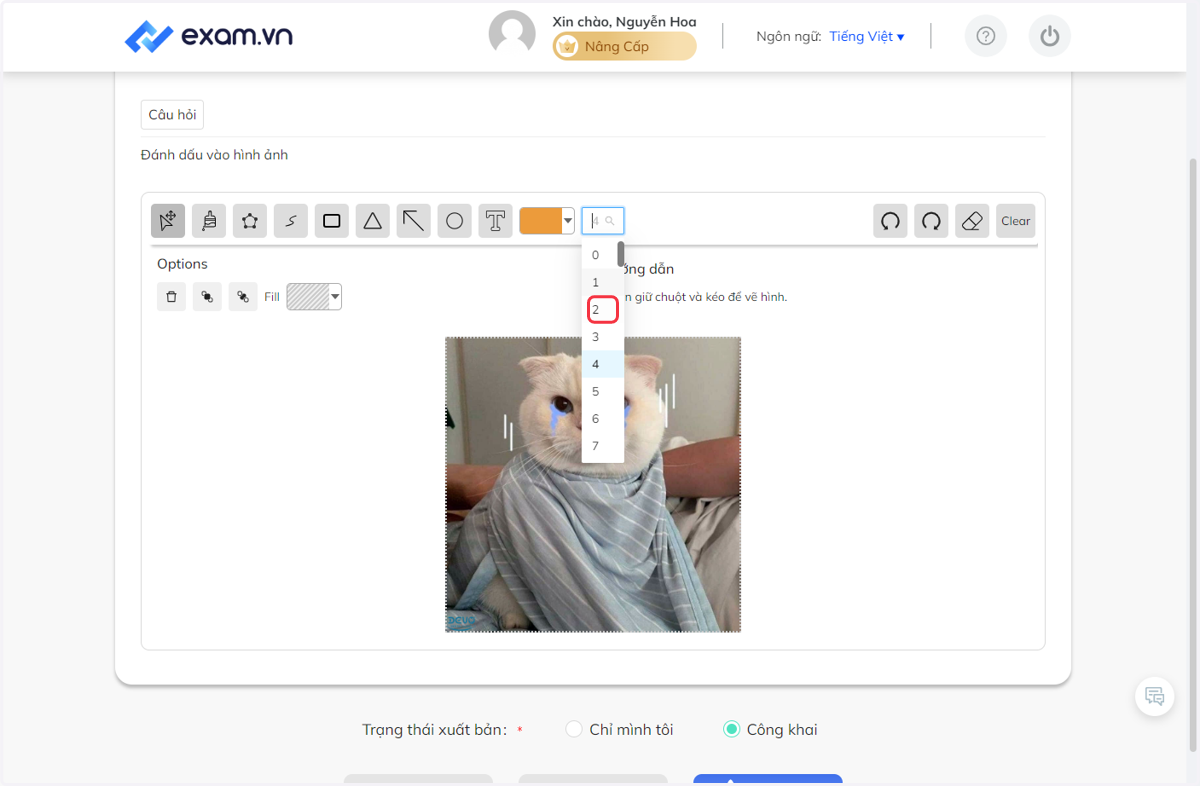Click the power logout icon
The width and height of the screenshot is (1200, 786).
pos(1050,37)
